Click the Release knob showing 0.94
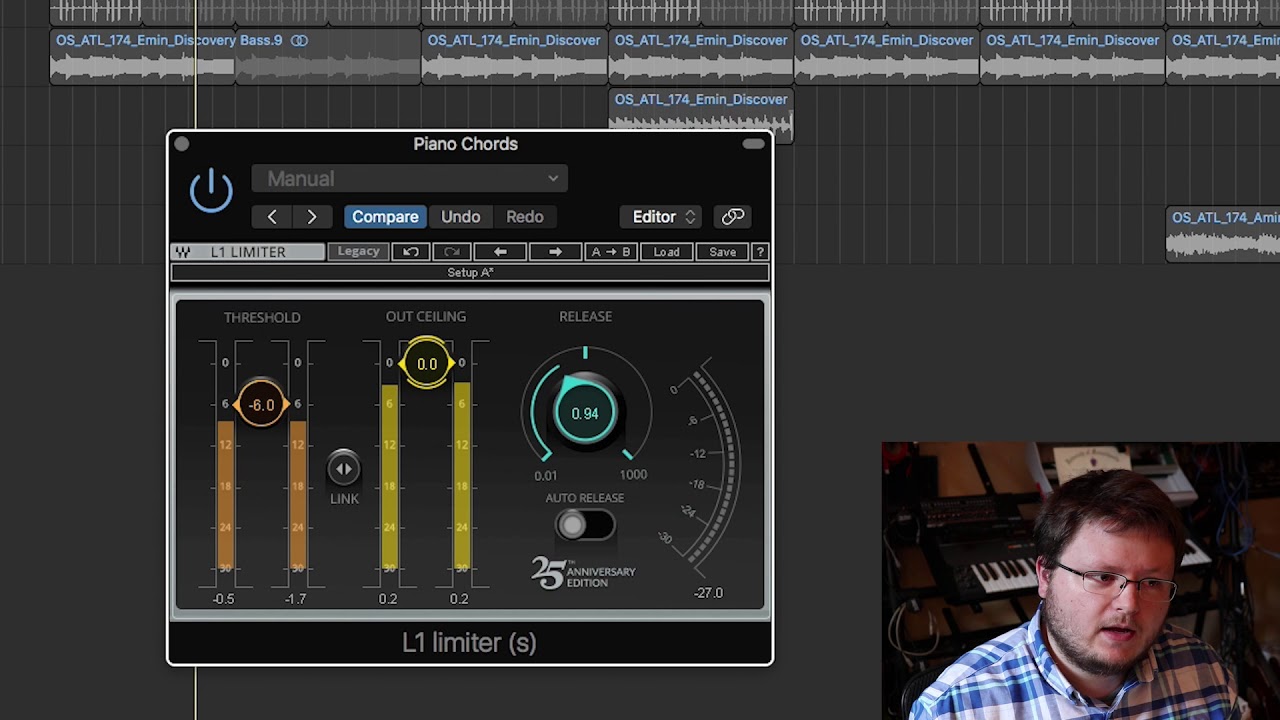The width and height of the screenshot is (1280, 720). point(585,413)
